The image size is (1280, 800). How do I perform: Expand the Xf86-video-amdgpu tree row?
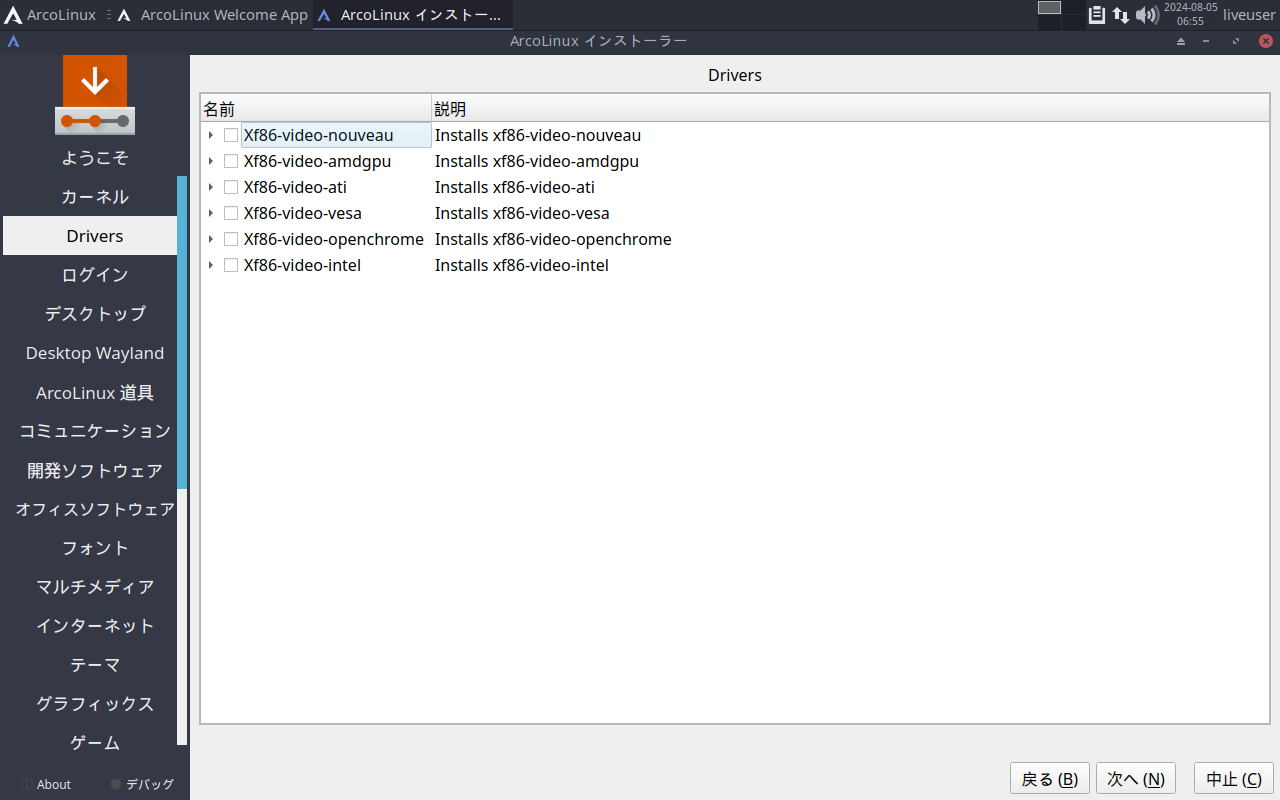point(210,161)
